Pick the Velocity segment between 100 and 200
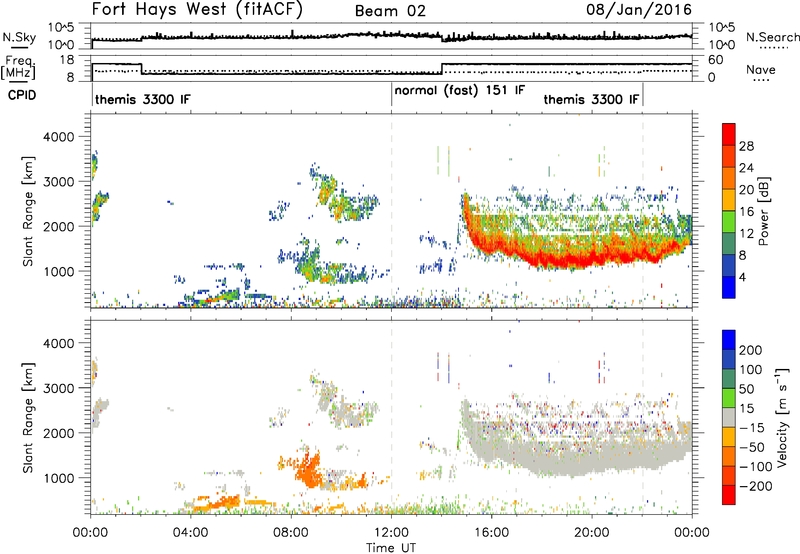The width and height of the screenshot is (800, 554). point(729,359)
